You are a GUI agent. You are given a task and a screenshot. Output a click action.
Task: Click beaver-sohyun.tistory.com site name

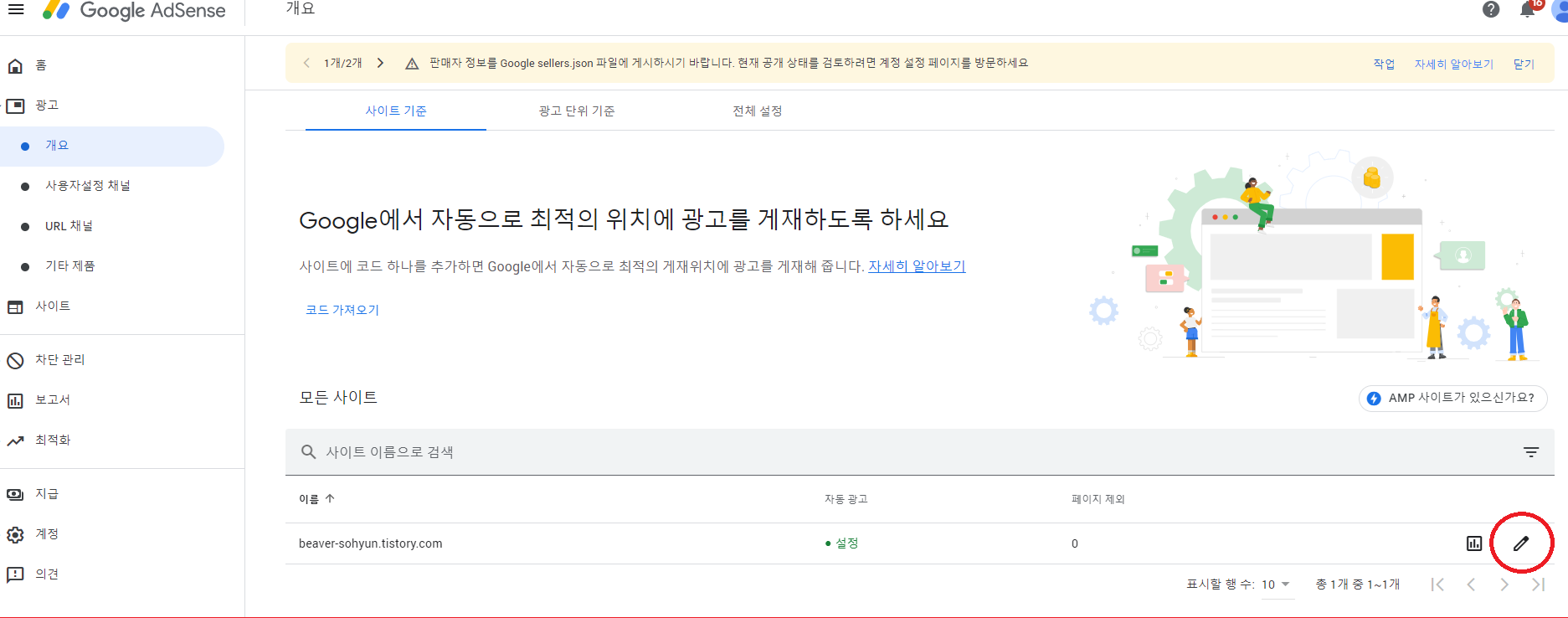371,543
